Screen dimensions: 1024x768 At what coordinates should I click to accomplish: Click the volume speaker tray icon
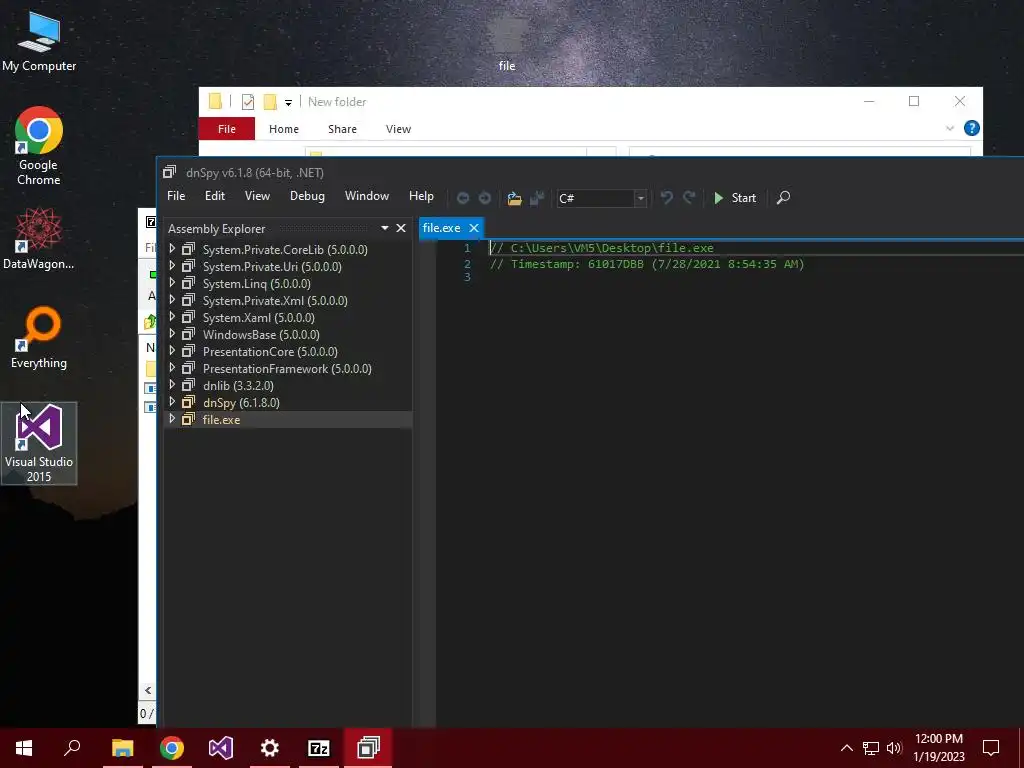[894, 748]
